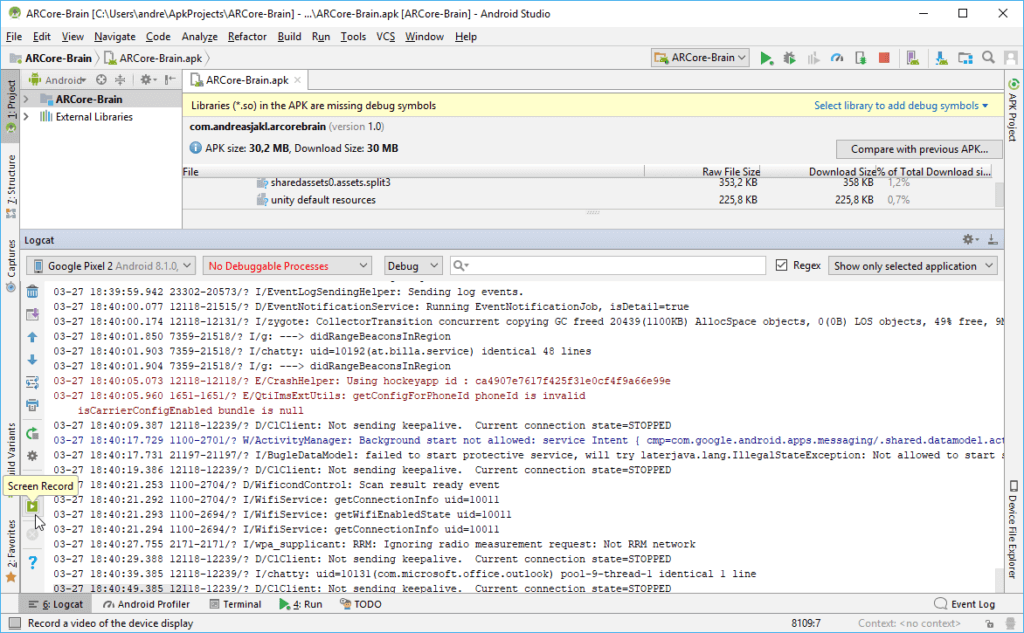Open the Android project view dropdown
1024x633 pixels.
pyautogui.click(x=58, y=80)
